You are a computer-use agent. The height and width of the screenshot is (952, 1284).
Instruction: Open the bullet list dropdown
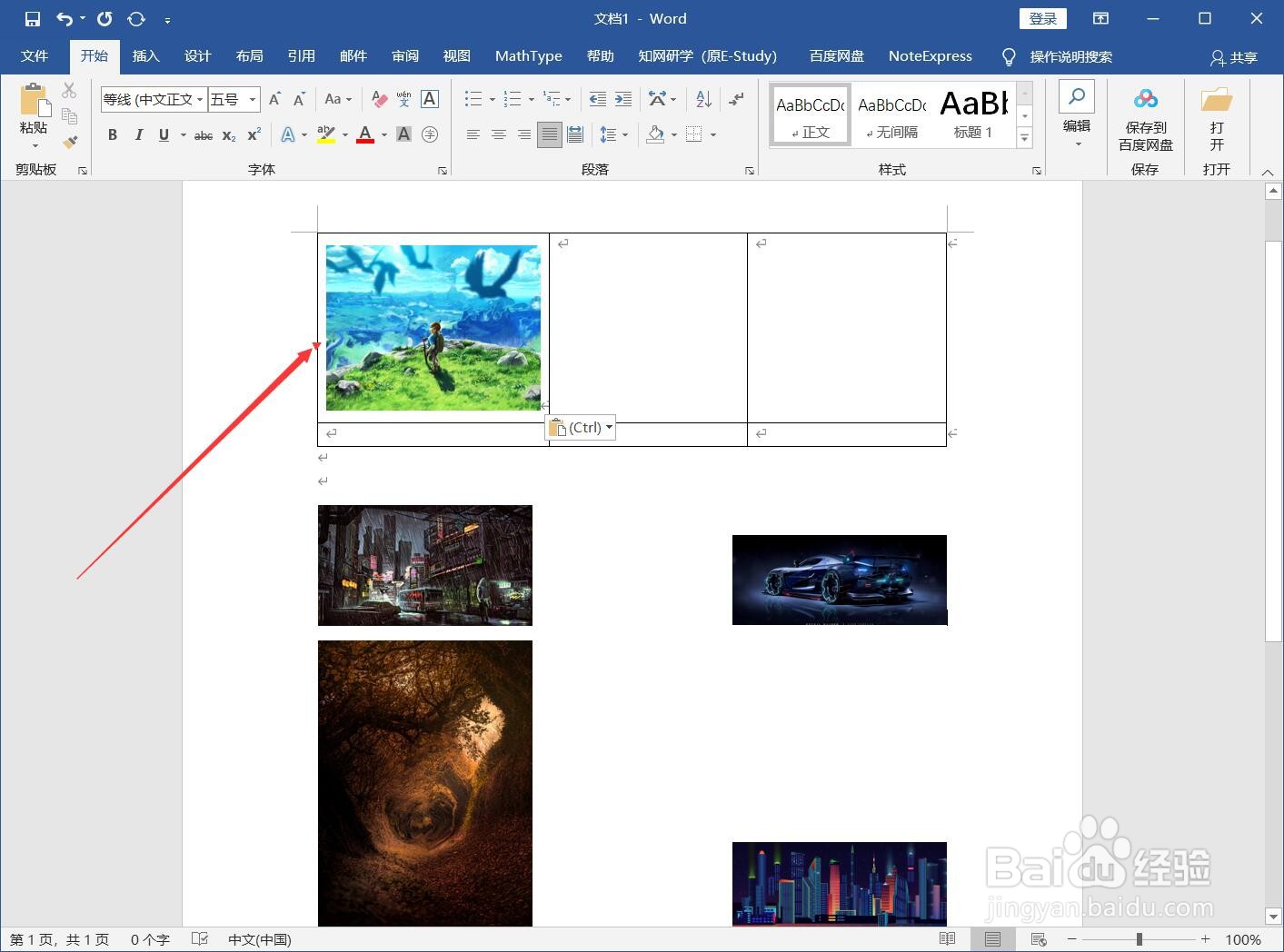pyautogui.click(x=493, y=99)
